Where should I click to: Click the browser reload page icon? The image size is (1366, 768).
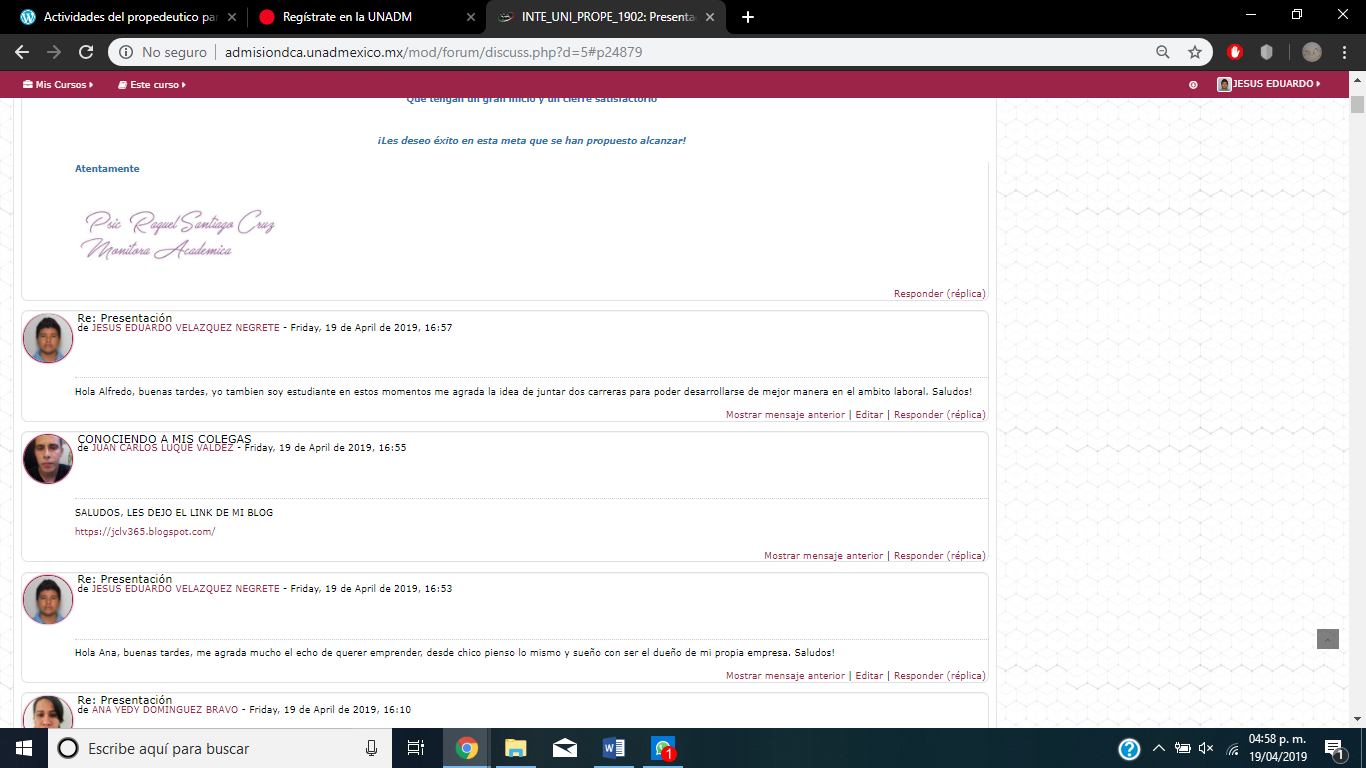(x=86, y=52)
